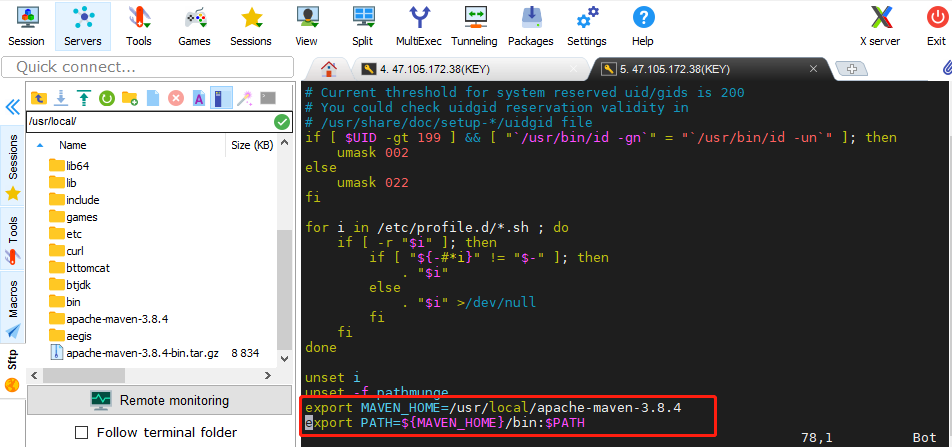Click red delete icon in SFTP toolbar
The width and height of the screenshot is (952, 447).
[176, 98]
